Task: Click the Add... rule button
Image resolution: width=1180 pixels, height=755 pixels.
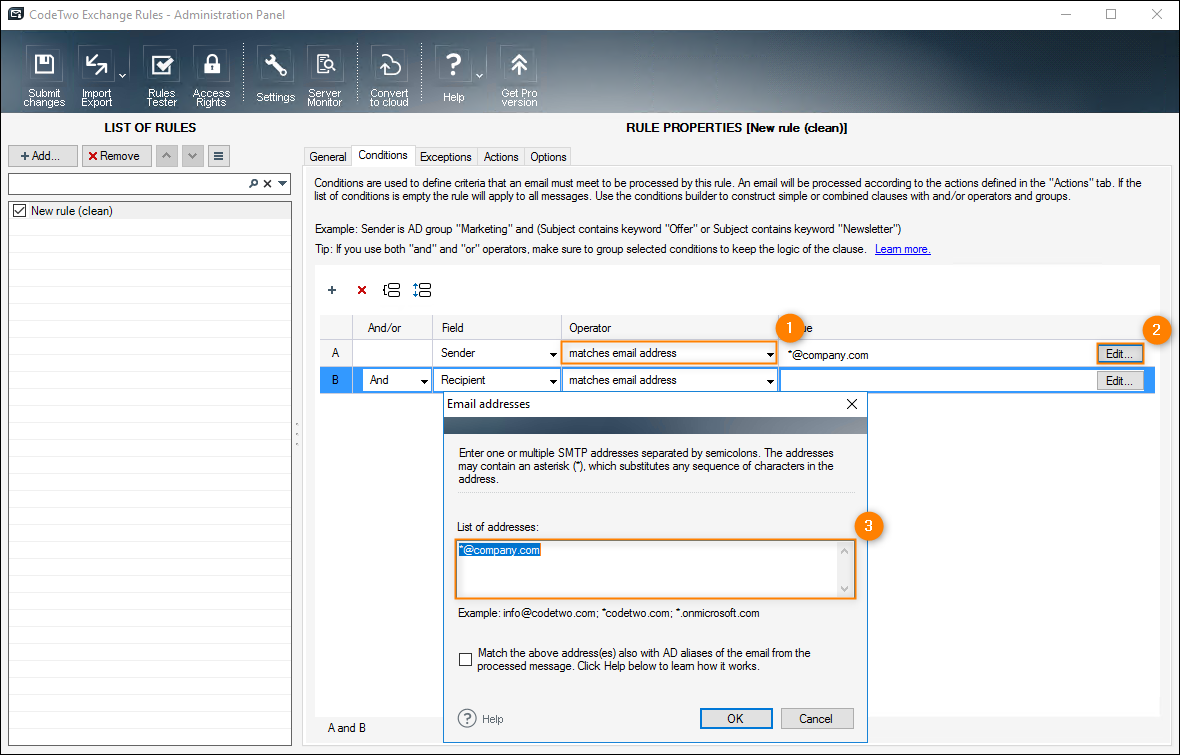Action: pyautogui.click(x=43, y=156)
